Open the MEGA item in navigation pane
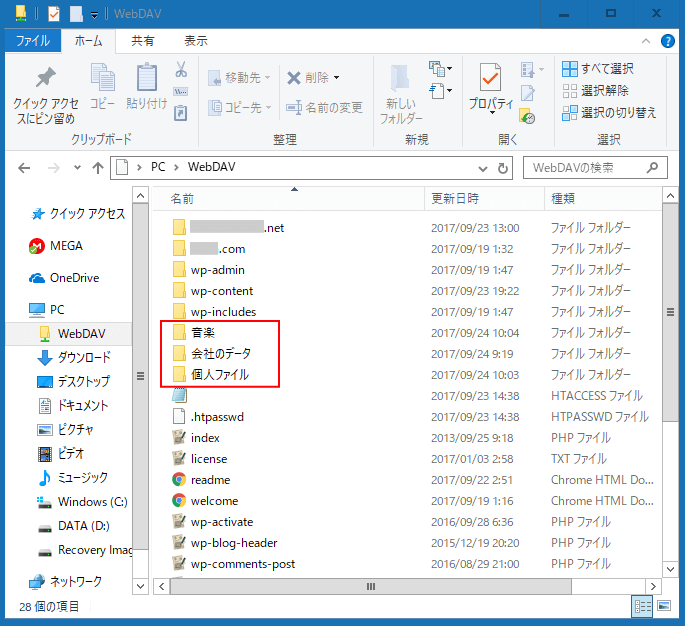This screenshot has width=685, height=626. 65,245
